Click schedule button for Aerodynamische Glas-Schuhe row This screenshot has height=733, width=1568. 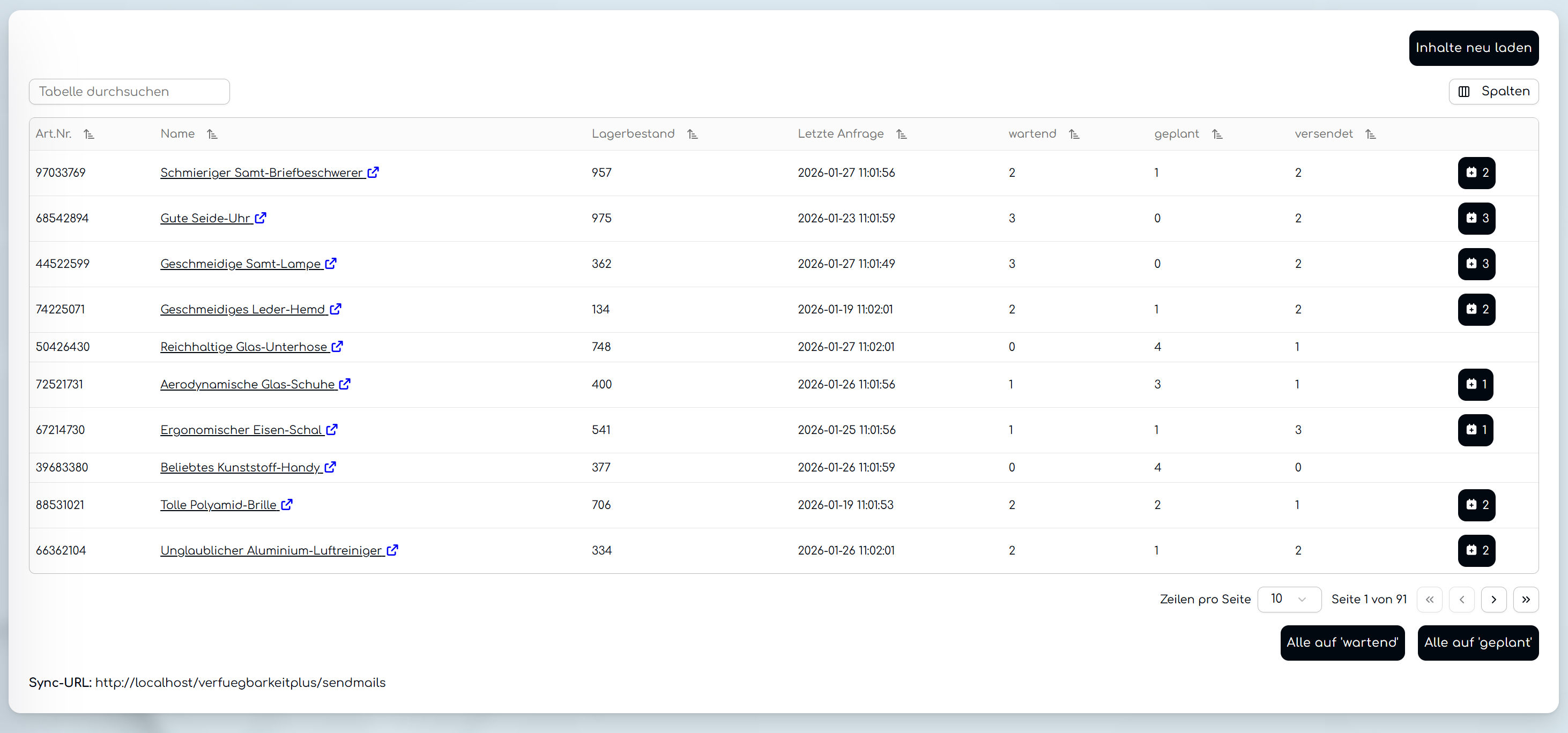tap(1475, 384)
